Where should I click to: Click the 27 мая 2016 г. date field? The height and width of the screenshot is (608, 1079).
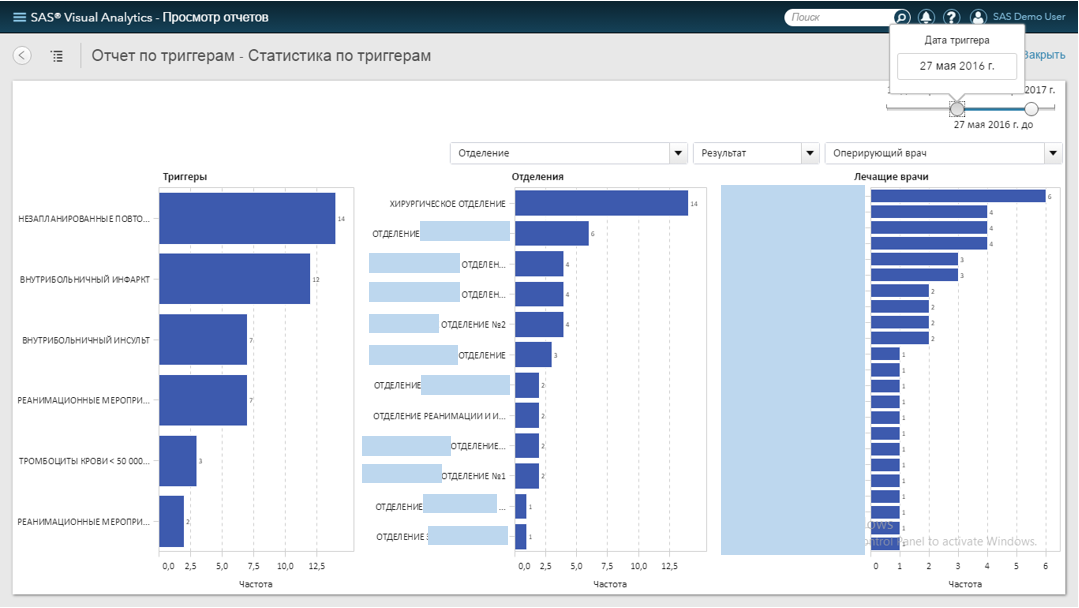[x=957, y=66]
